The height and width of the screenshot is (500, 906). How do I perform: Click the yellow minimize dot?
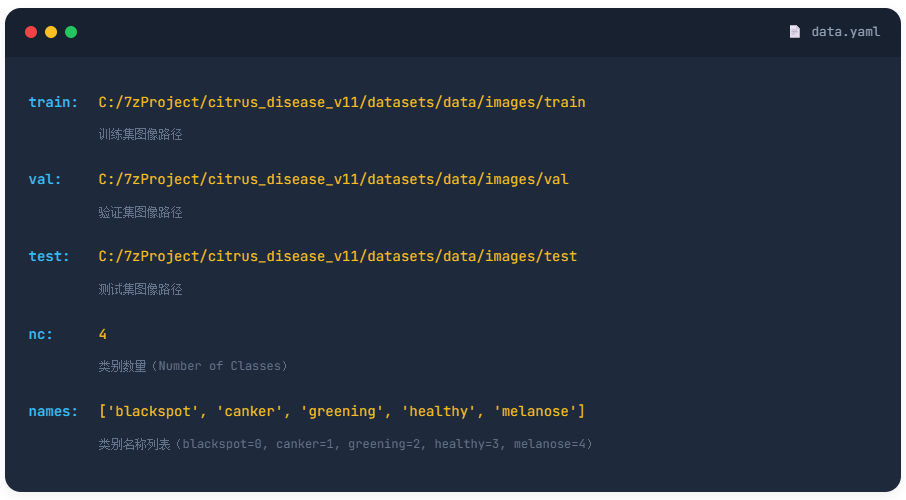[51, 32]
